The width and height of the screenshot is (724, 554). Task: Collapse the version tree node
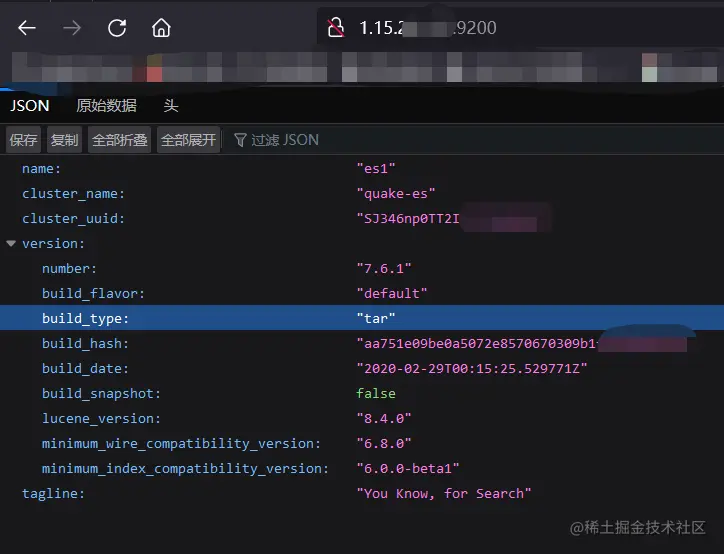[x=11, y=243]
